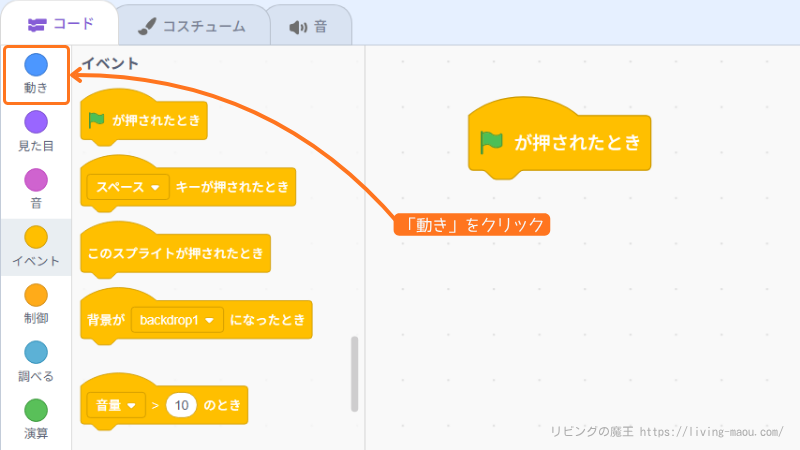800x450 pixels.
Task: Click the value field showing 10
Action: click(181, 405)
